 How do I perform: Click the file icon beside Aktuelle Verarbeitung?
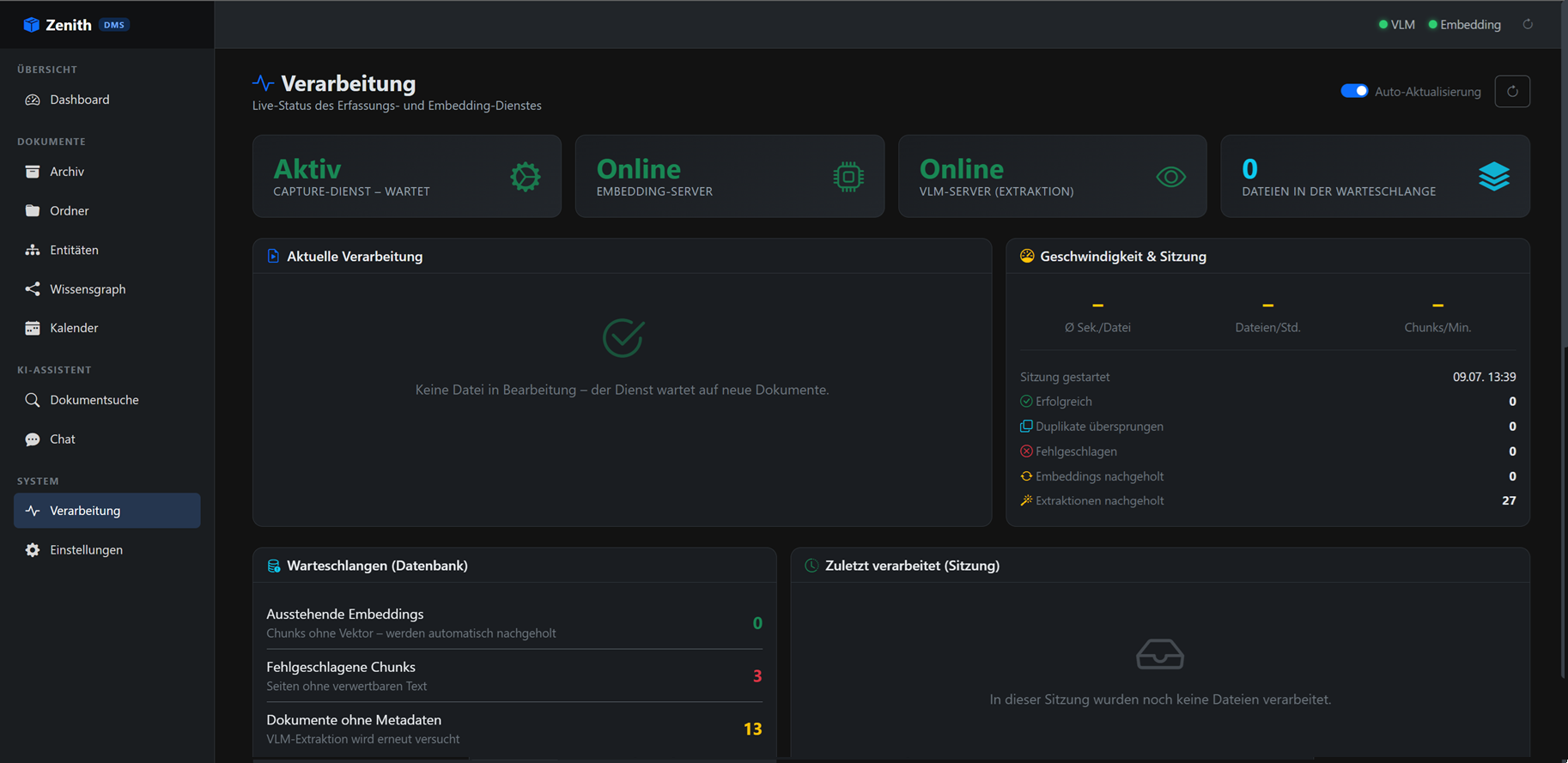point(273,256)
